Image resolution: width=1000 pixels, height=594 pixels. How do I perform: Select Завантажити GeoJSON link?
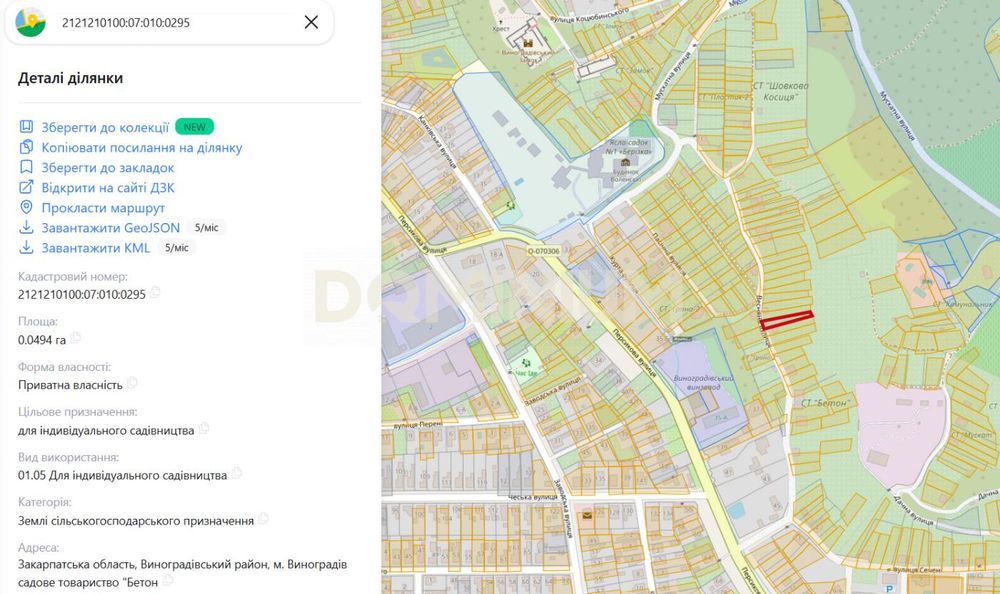click(110, 228)
